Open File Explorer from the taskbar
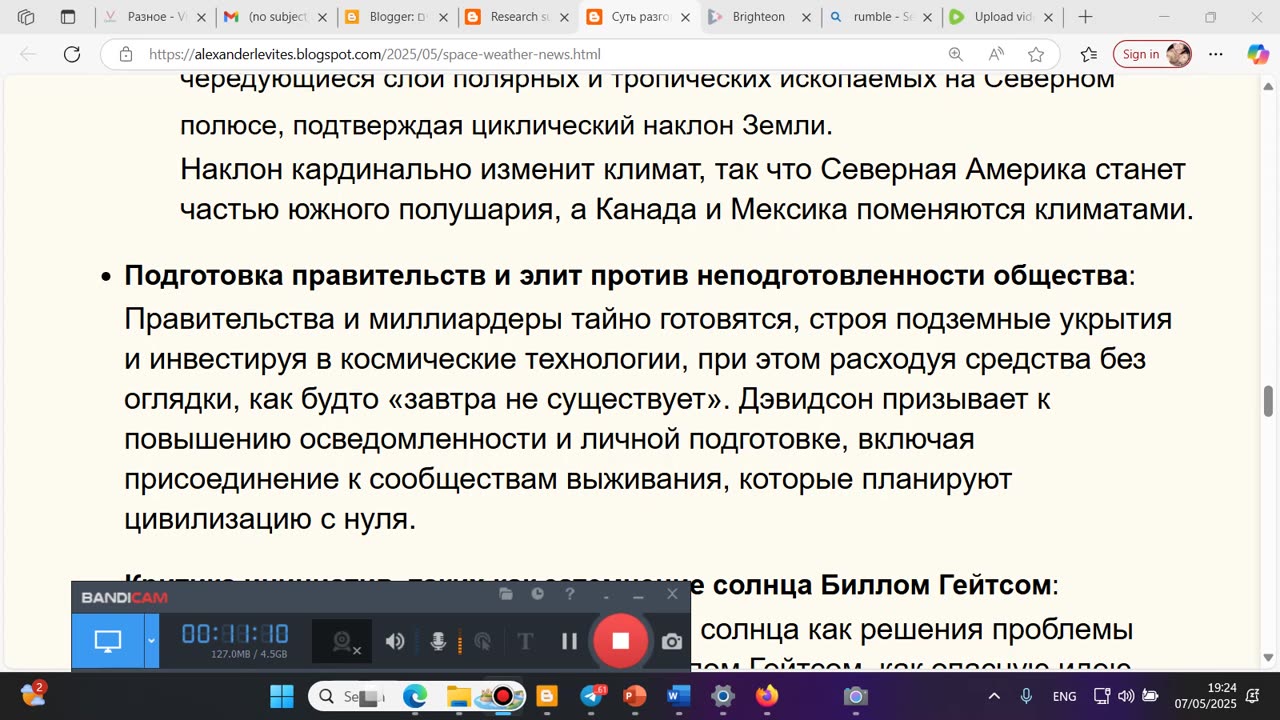The width and height of the screenshot is (1280, 720). (x=458, y=696)
